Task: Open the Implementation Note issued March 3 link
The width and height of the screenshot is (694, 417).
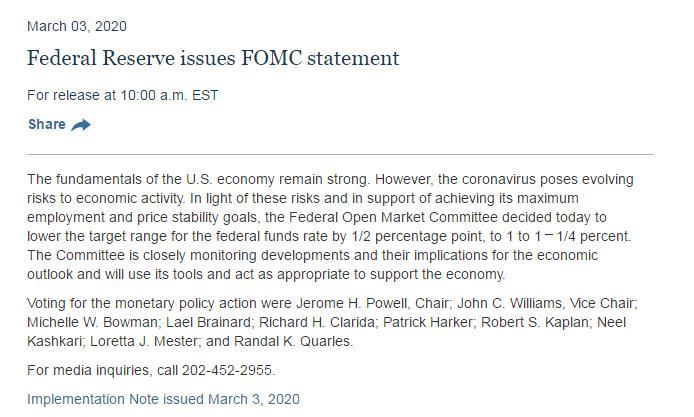Action: (163, 399)
